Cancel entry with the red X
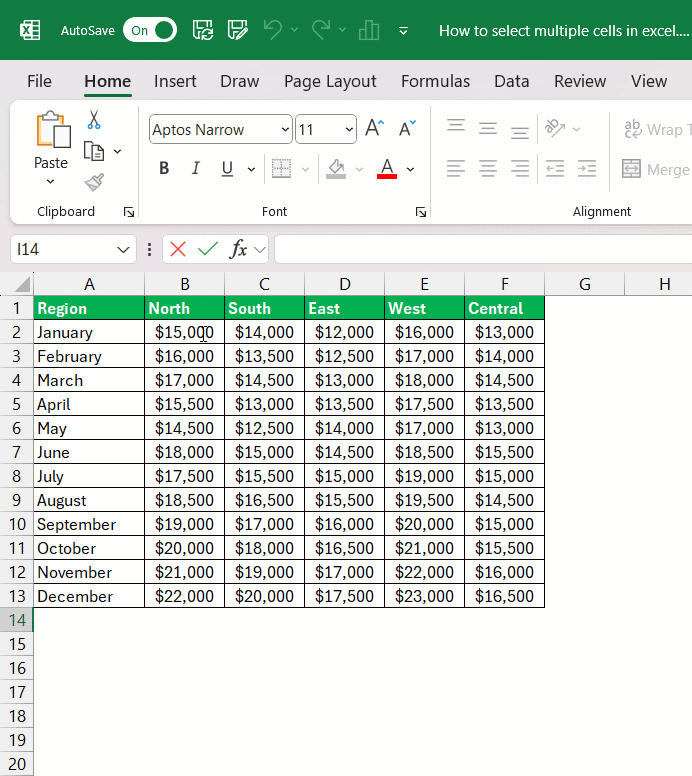The width and height of the screenshot is (692, 776). click(x=178, y=249)
